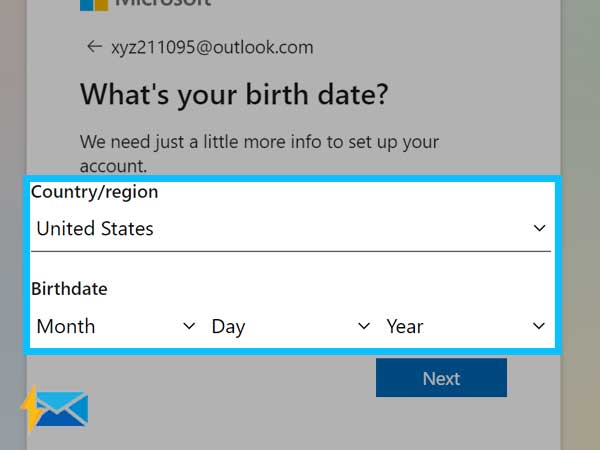Viewport: 600px width, 450px height.
Task: Click the Month chevron arrow
Action: [x=189, y=326]
